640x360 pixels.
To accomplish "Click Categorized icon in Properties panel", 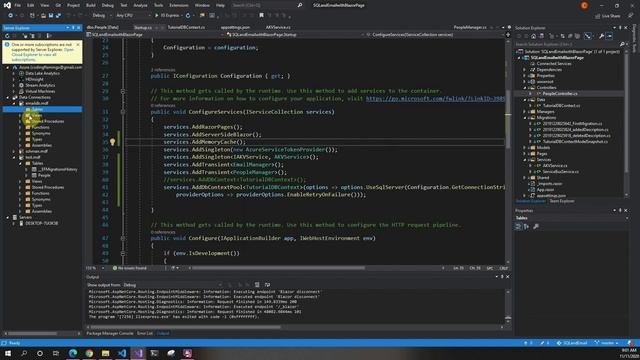I will [x=518, y=227].
